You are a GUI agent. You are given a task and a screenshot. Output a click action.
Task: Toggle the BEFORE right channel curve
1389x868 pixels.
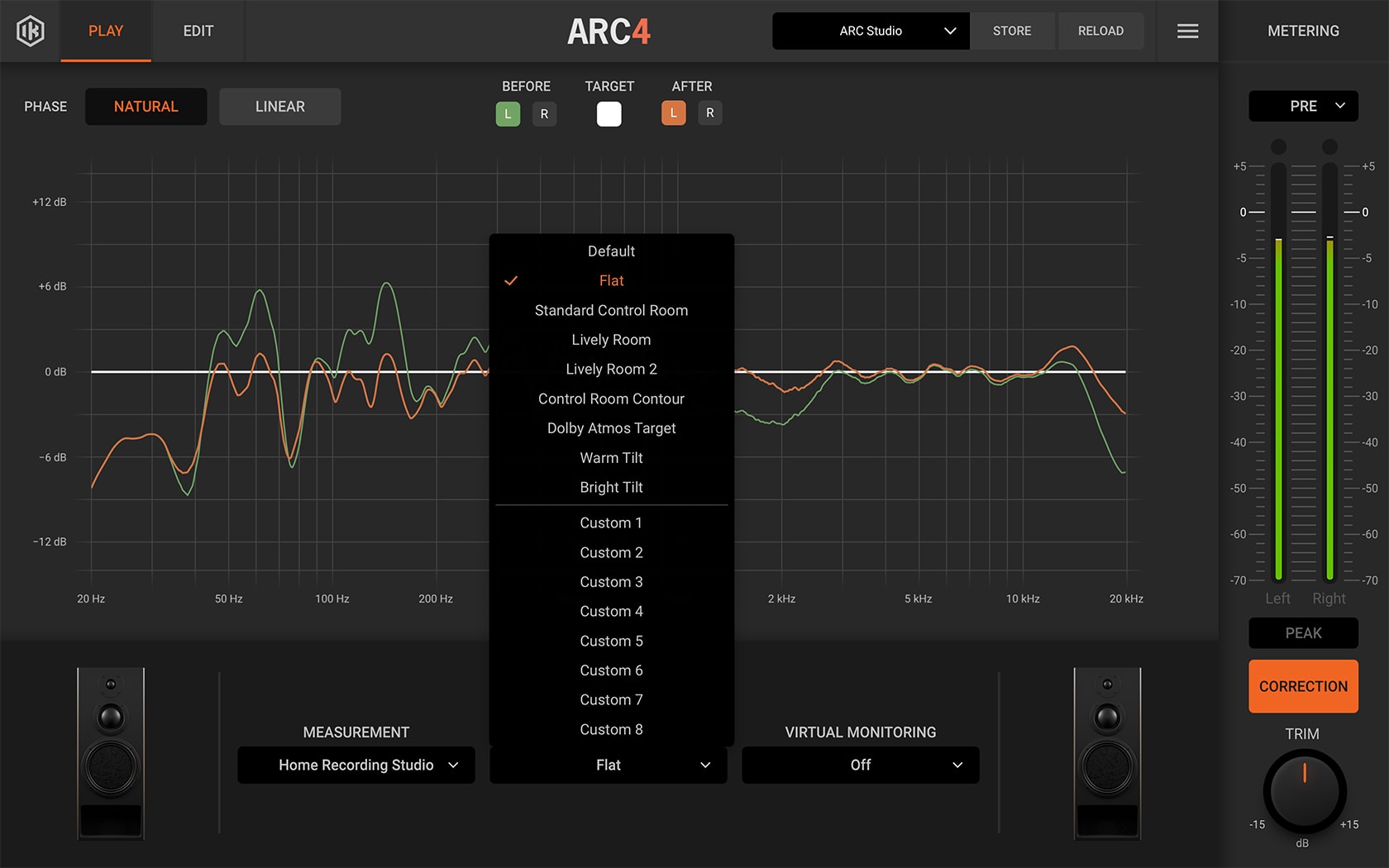544,113
